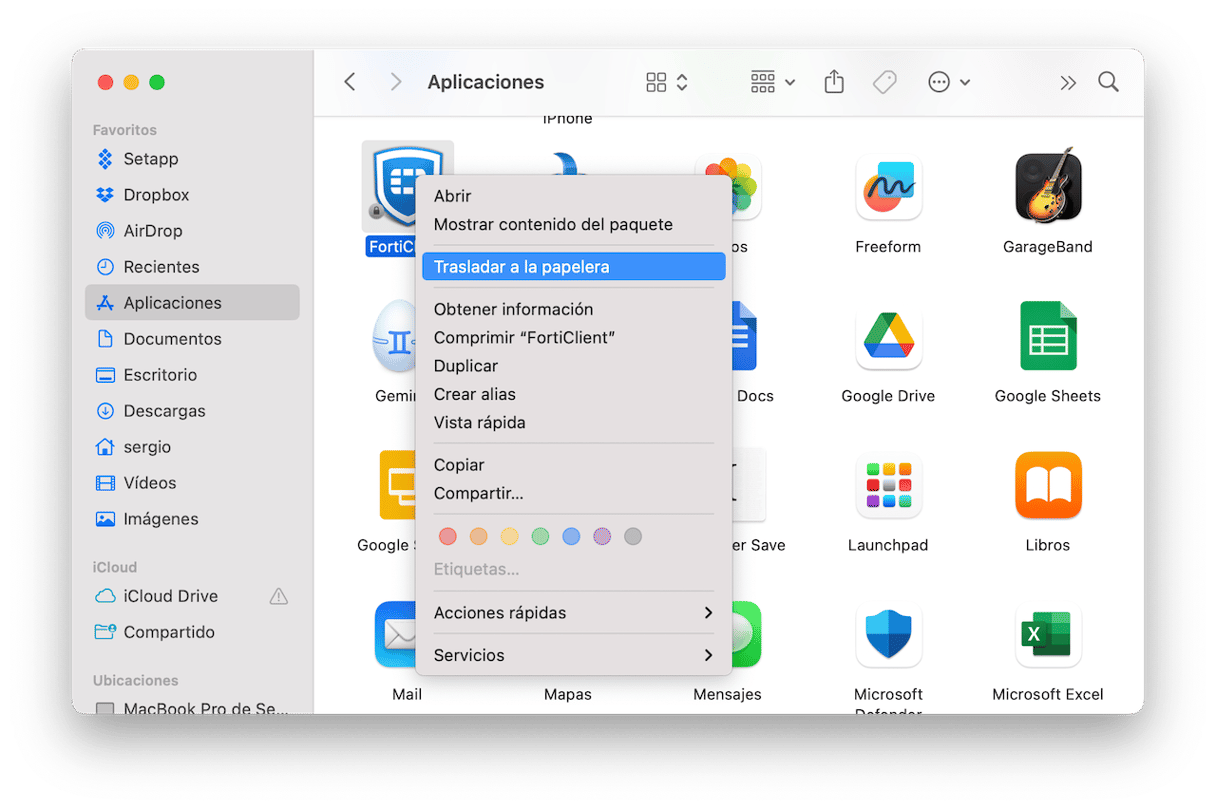This screenshot has width=1216, height=809.
Task: Go forward with the right chevron
Action: pos(396,82)
